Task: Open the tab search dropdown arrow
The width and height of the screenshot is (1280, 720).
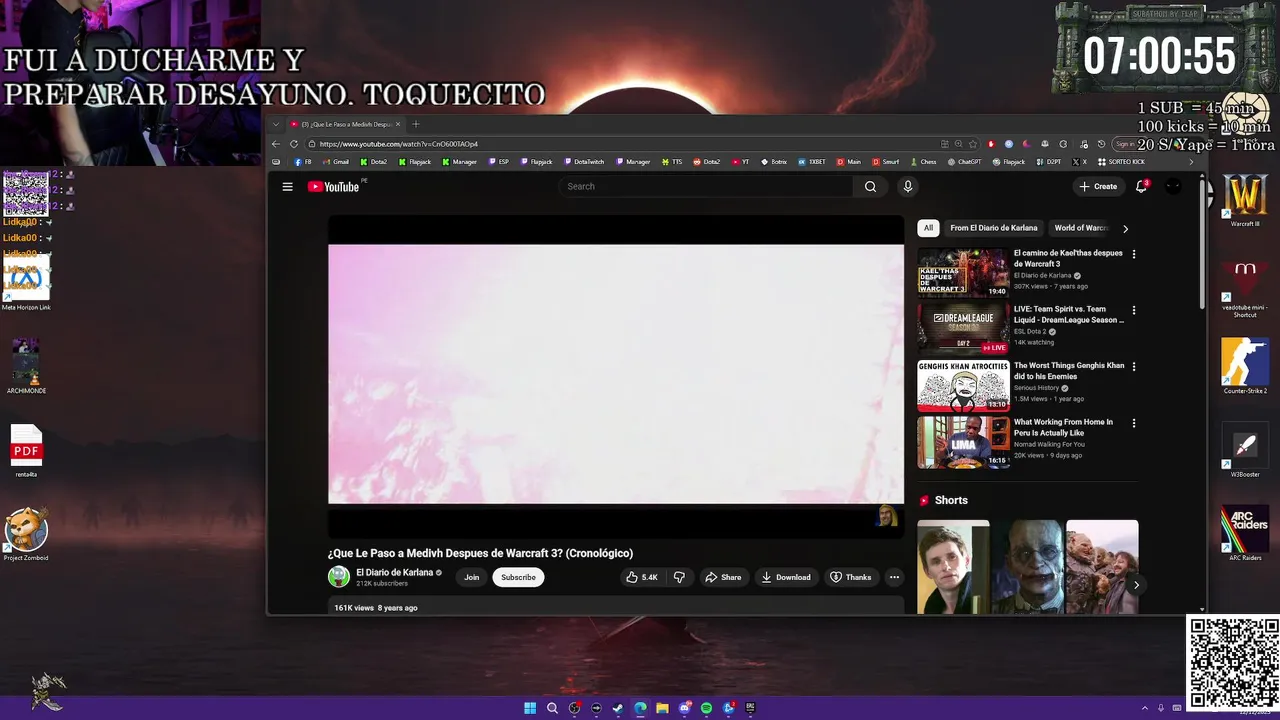Action: pyautogui.click(x=276, y=124)
